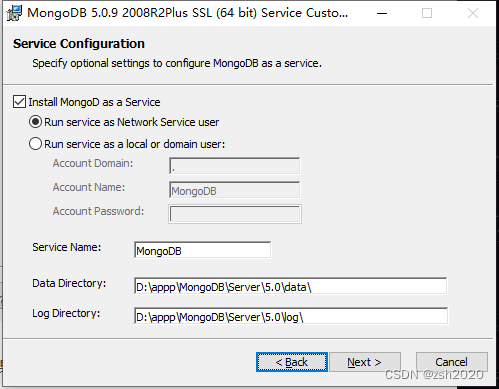This screenshot has width=499, height=389.
Task: Click the window title text MongoDB 5.0.9
Action: (x=188, y=13)
